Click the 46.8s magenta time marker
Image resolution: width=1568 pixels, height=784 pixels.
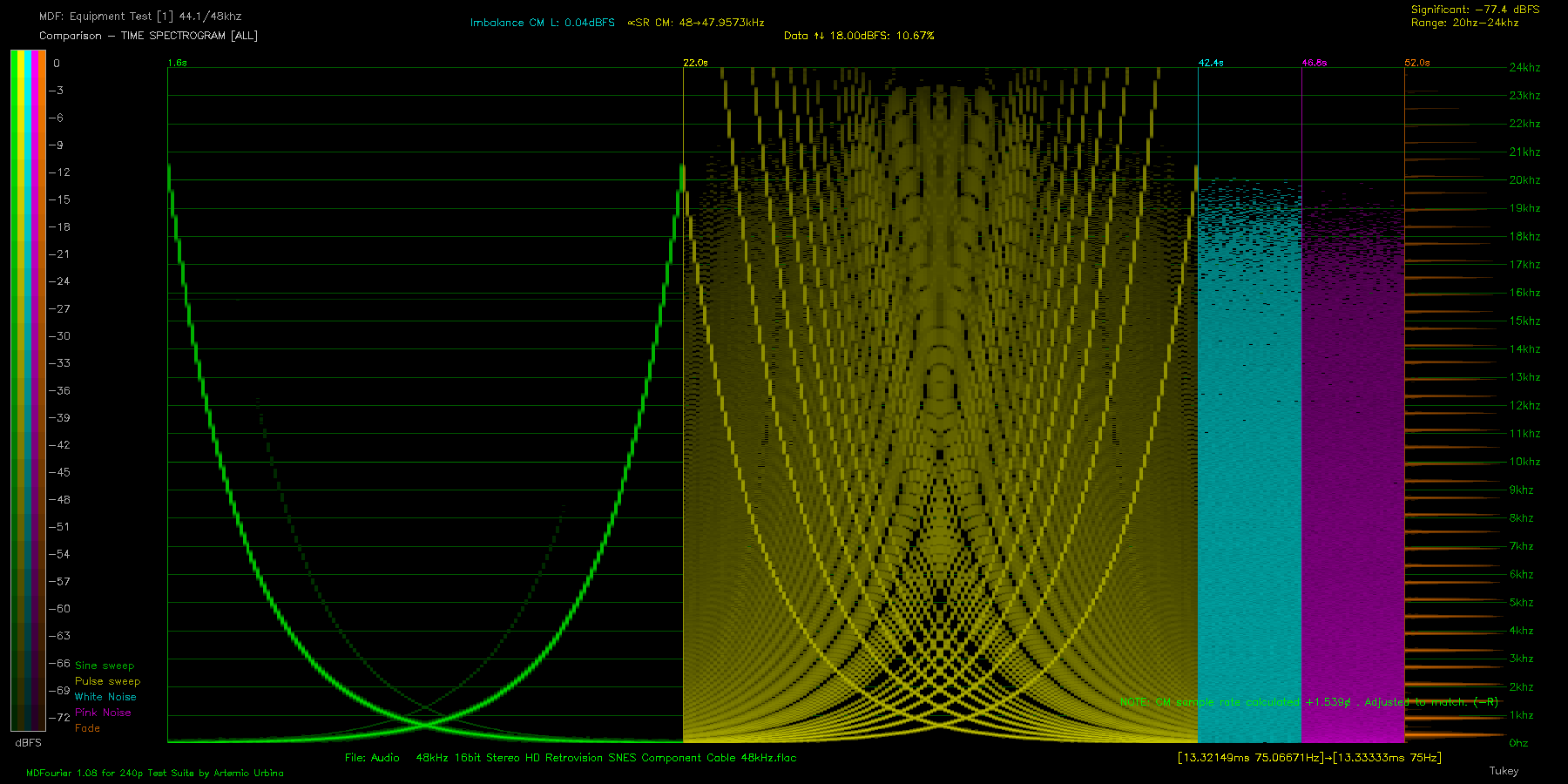(x=1315, y=63)
